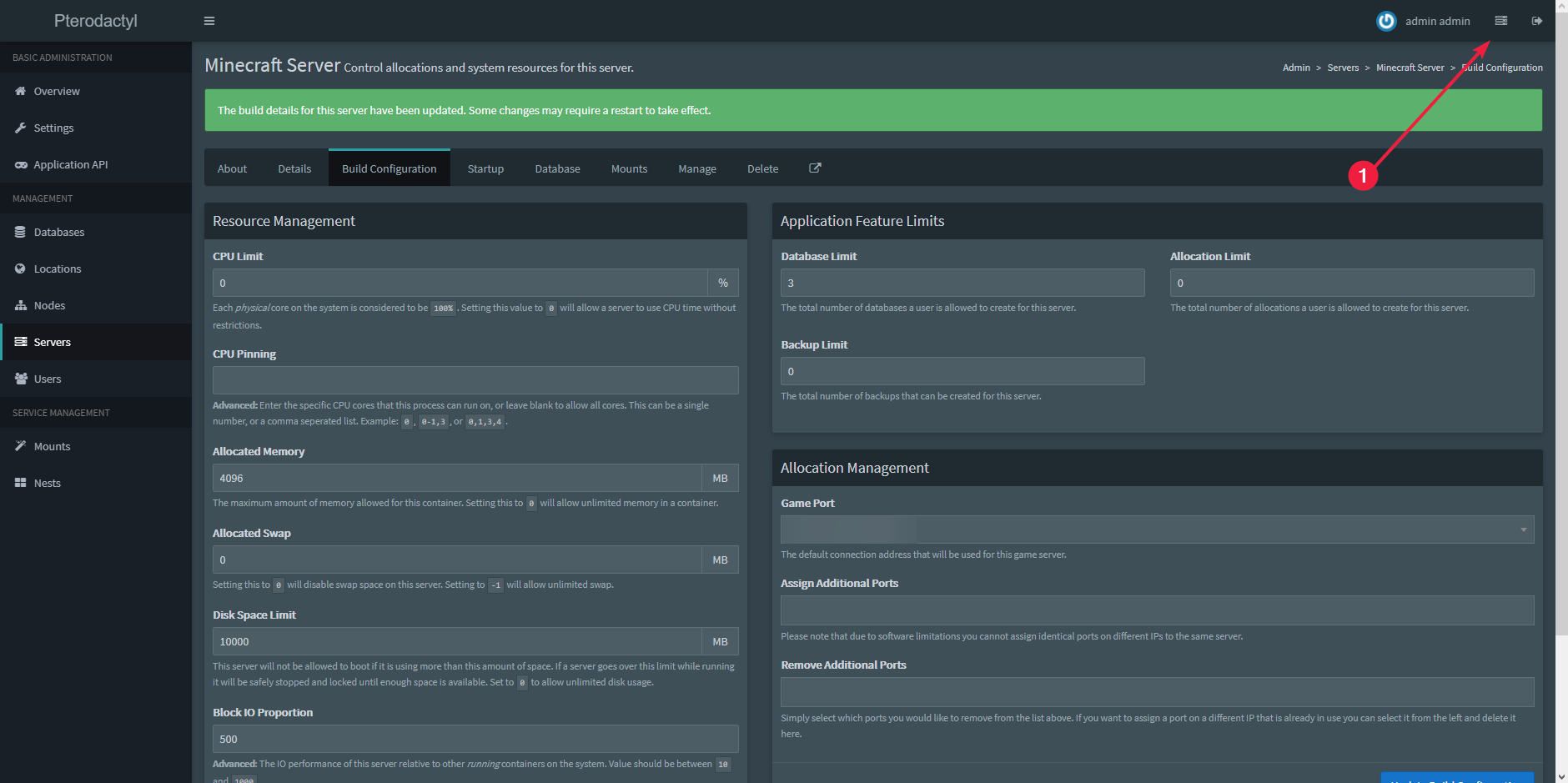This screenshot has width=1568, height=783.
Task: Click the admin admin username link
Action: (1438, 21)
